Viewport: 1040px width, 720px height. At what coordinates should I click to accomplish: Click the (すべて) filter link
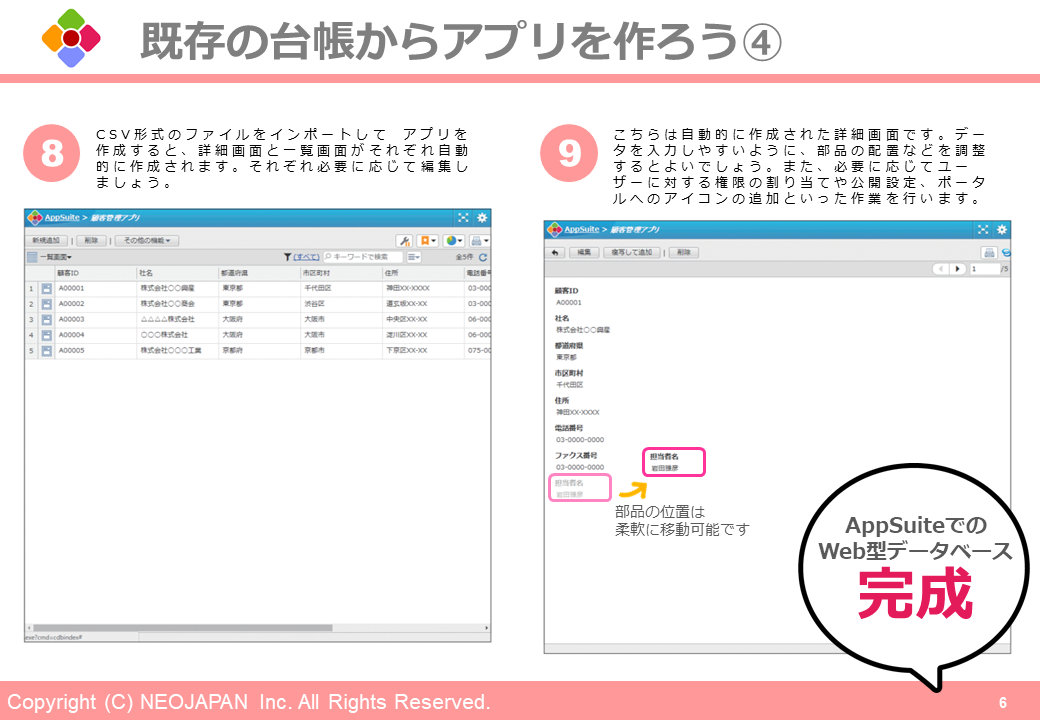[x=306, y=257]
